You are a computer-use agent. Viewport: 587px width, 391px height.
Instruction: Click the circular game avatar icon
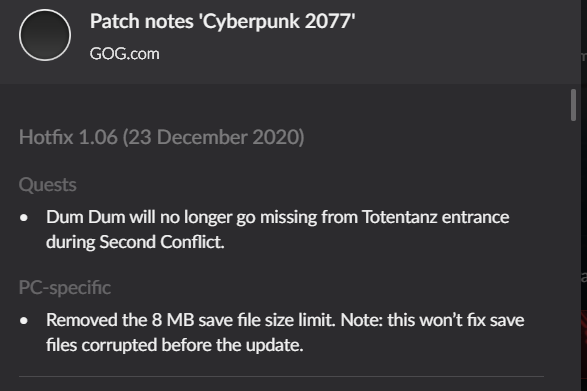tap(45, 35)
